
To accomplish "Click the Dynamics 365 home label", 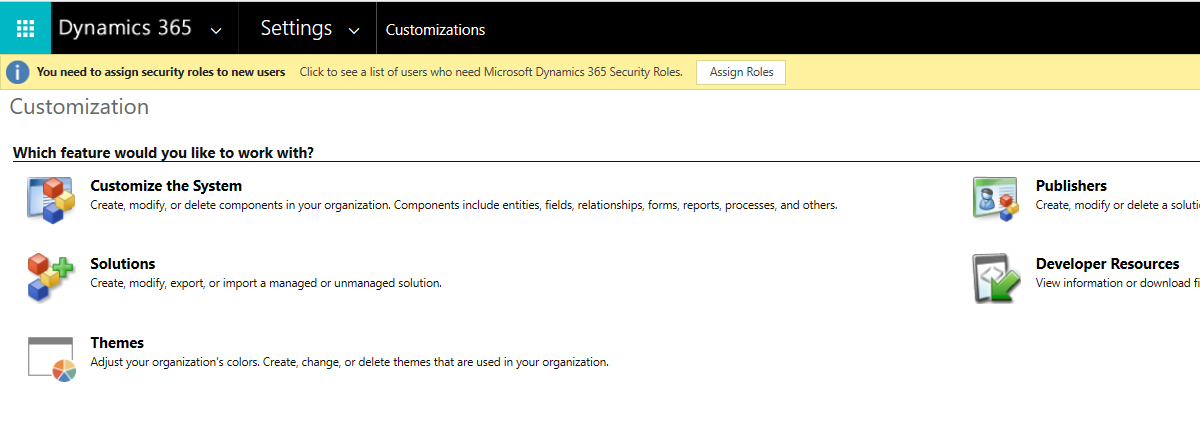I will pyautogui.click(x=125, y=28).
